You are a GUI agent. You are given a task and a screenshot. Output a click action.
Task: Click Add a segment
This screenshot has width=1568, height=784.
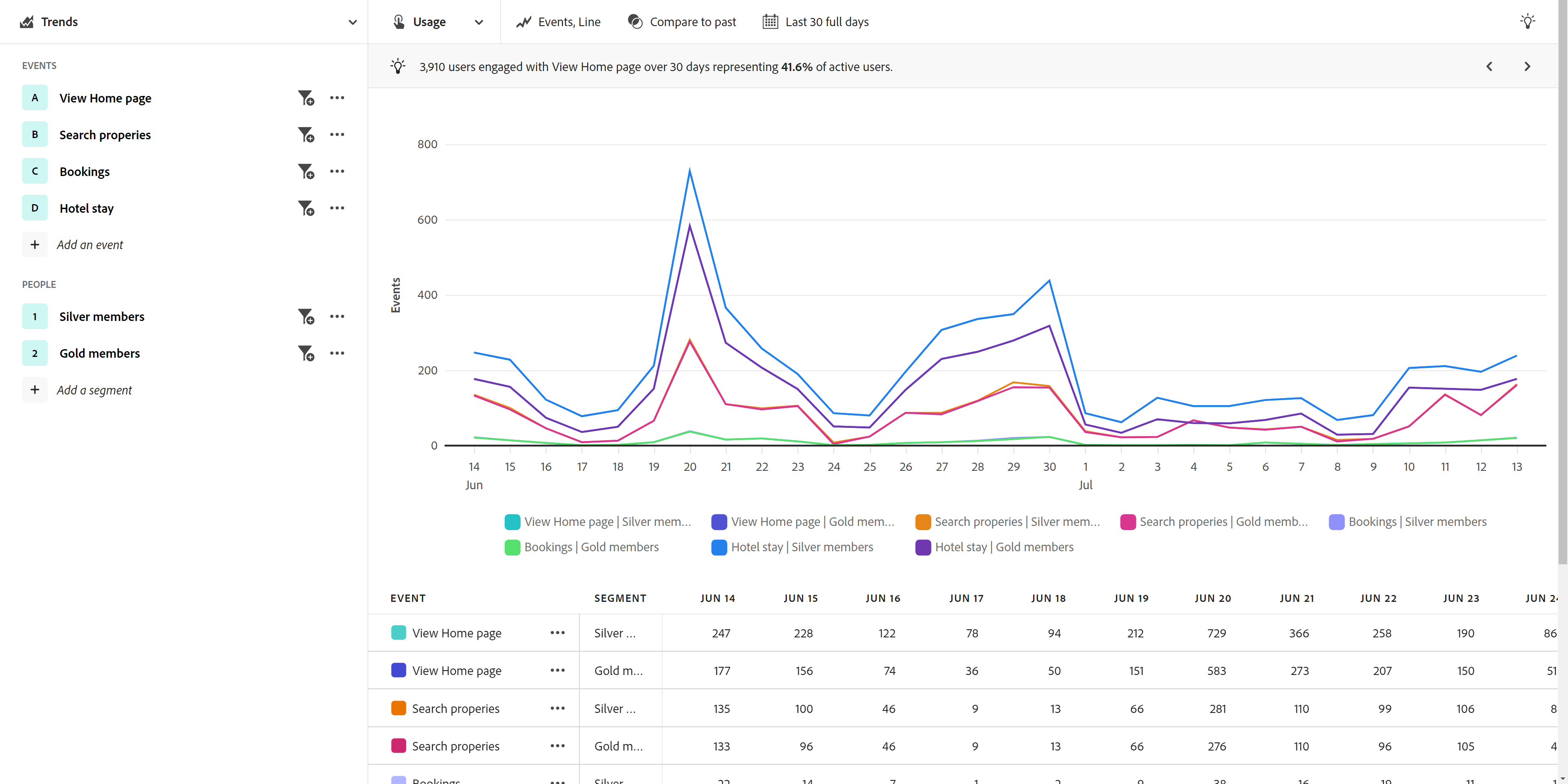click(94, 390)
